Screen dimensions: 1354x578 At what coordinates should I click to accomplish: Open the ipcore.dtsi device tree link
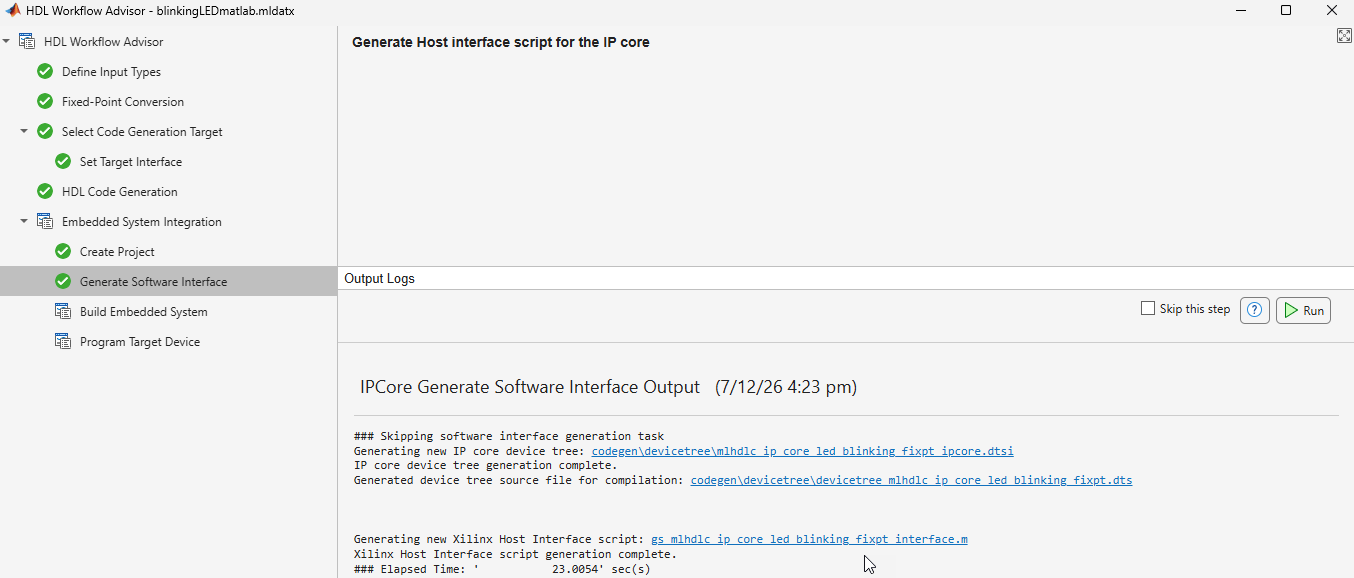point(802,451)
